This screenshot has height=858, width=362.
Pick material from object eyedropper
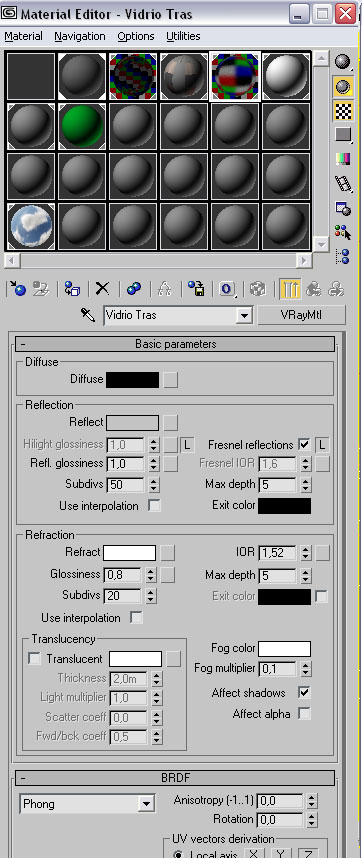[x=87, y=315]
